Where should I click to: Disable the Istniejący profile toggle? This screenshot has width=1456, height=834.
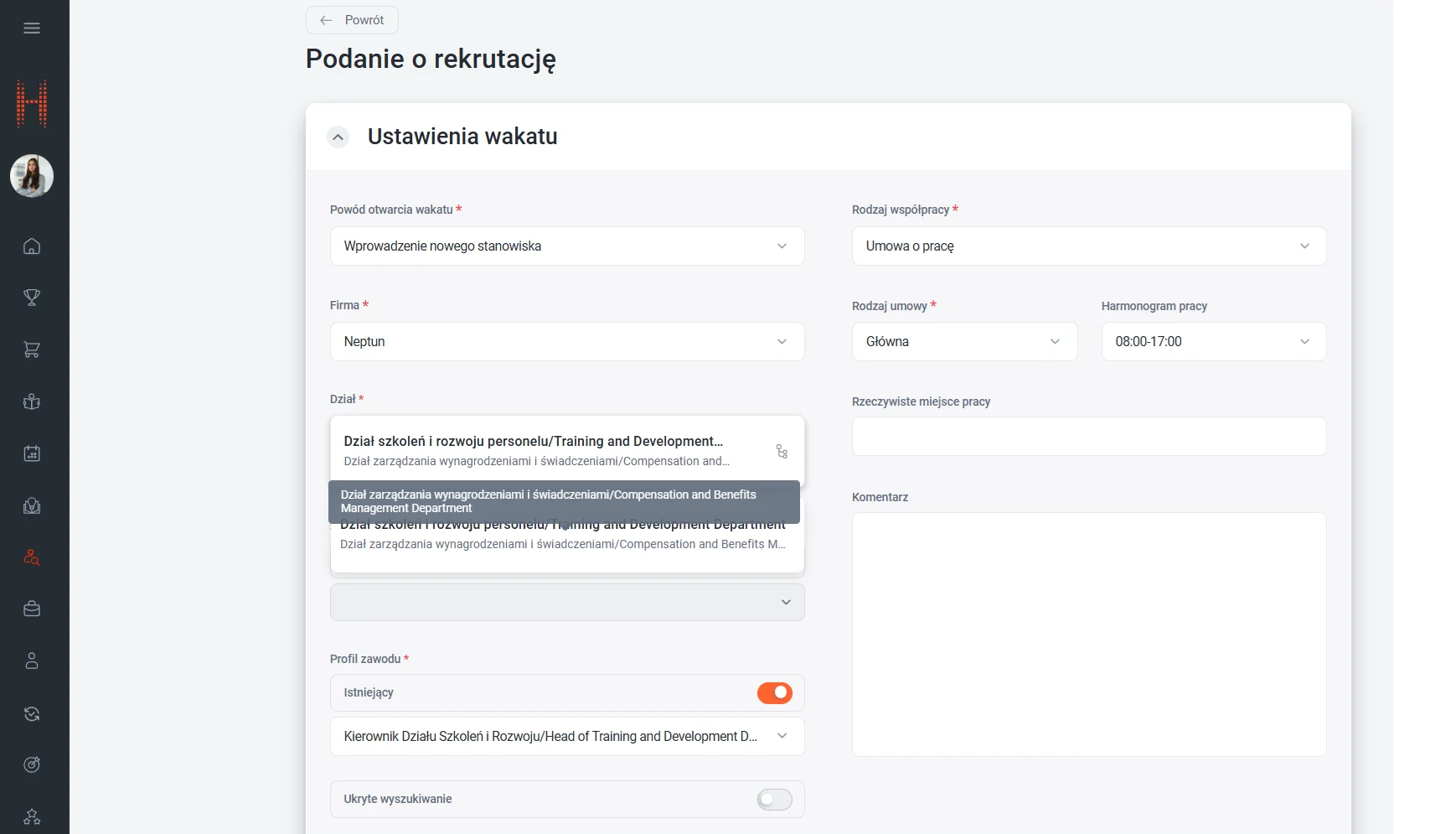click(x=774, y=693)
